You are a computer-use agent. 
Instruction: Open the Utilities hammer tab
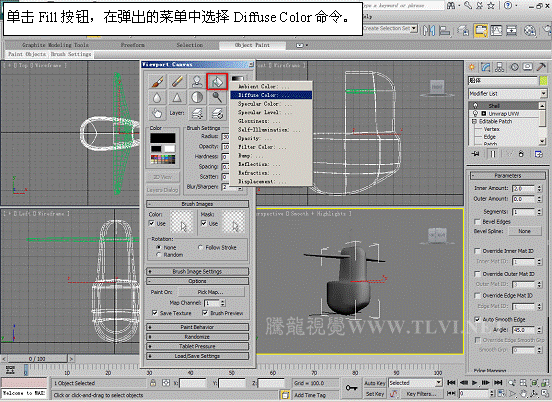point(541,67)
